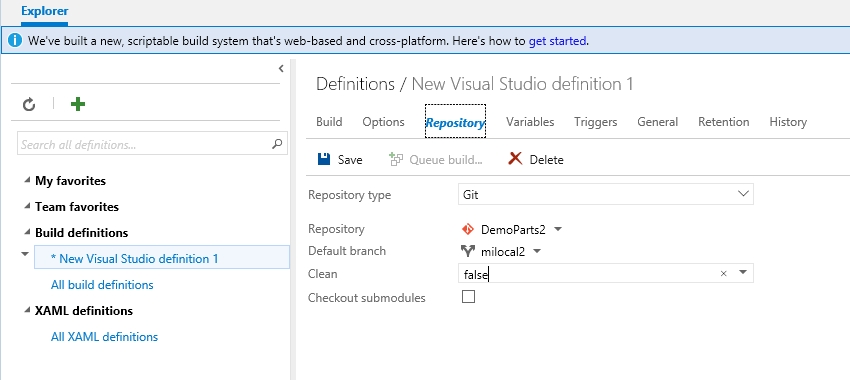Collapse the left pane with the chevron
The height and width of the screenshot is (380, 850).
pos(281,68)
